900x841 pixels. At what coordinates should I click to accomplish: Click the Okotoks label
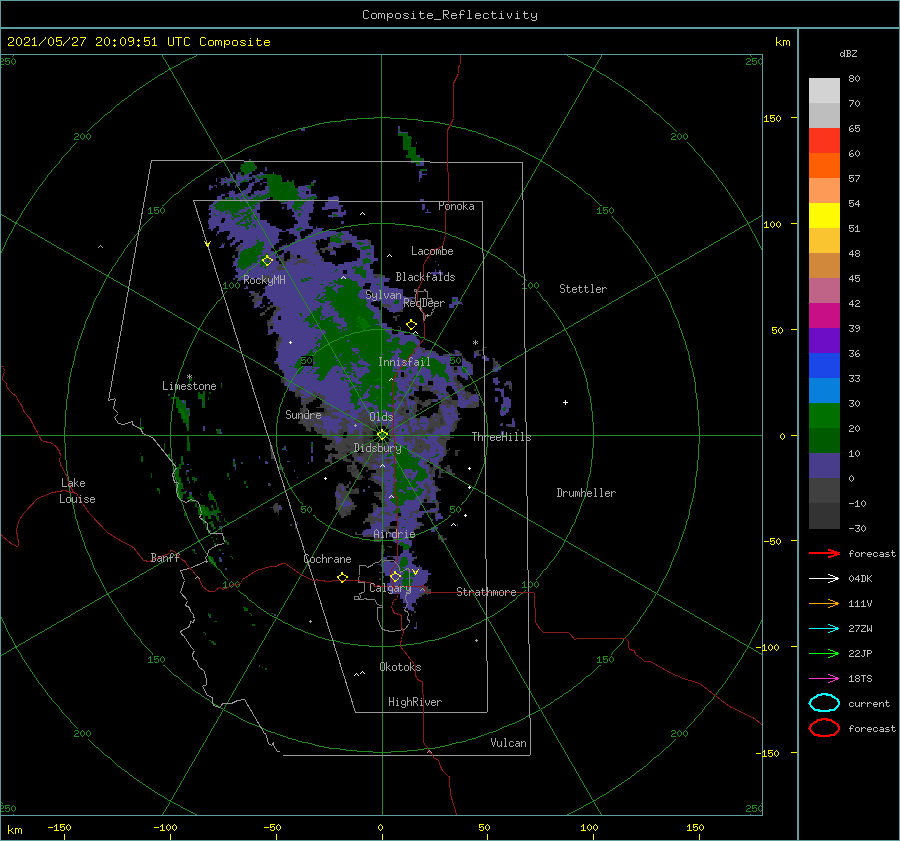click(400, 666)
